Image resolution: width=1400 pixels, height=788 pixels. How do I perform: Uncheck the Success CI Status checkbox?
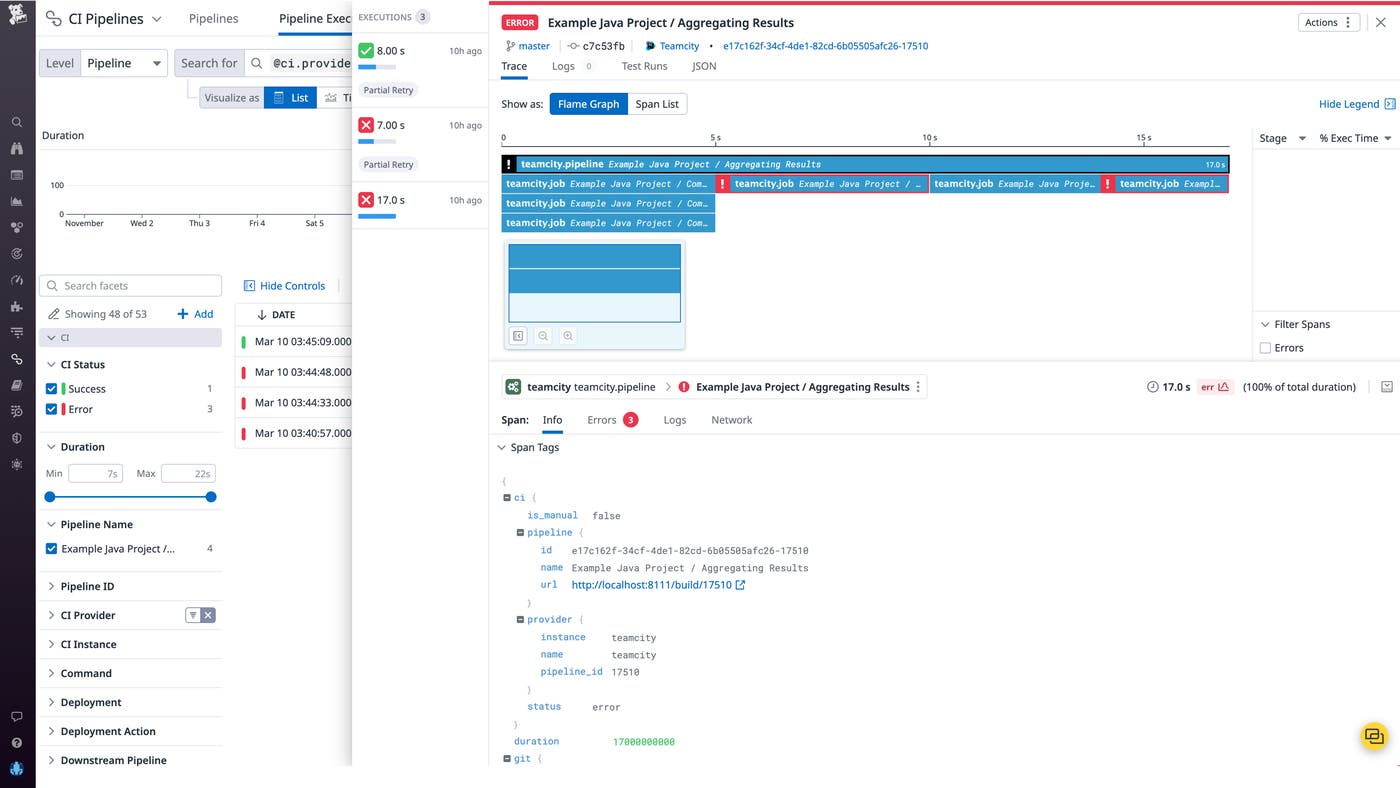pyautogui.click(x=52, y=389)
